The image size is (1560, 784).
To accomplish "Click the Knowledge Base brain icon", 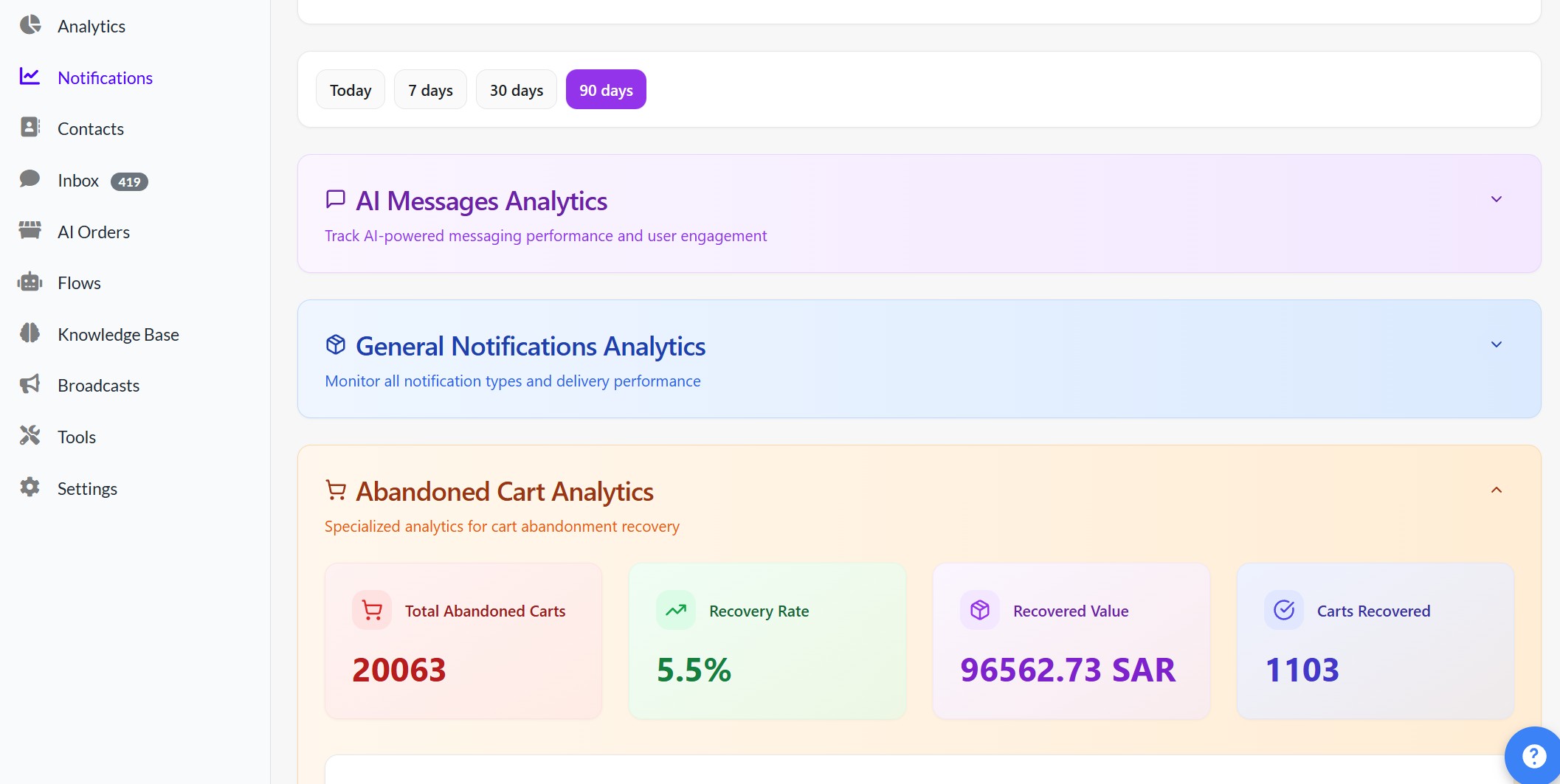I will [30, 333].
